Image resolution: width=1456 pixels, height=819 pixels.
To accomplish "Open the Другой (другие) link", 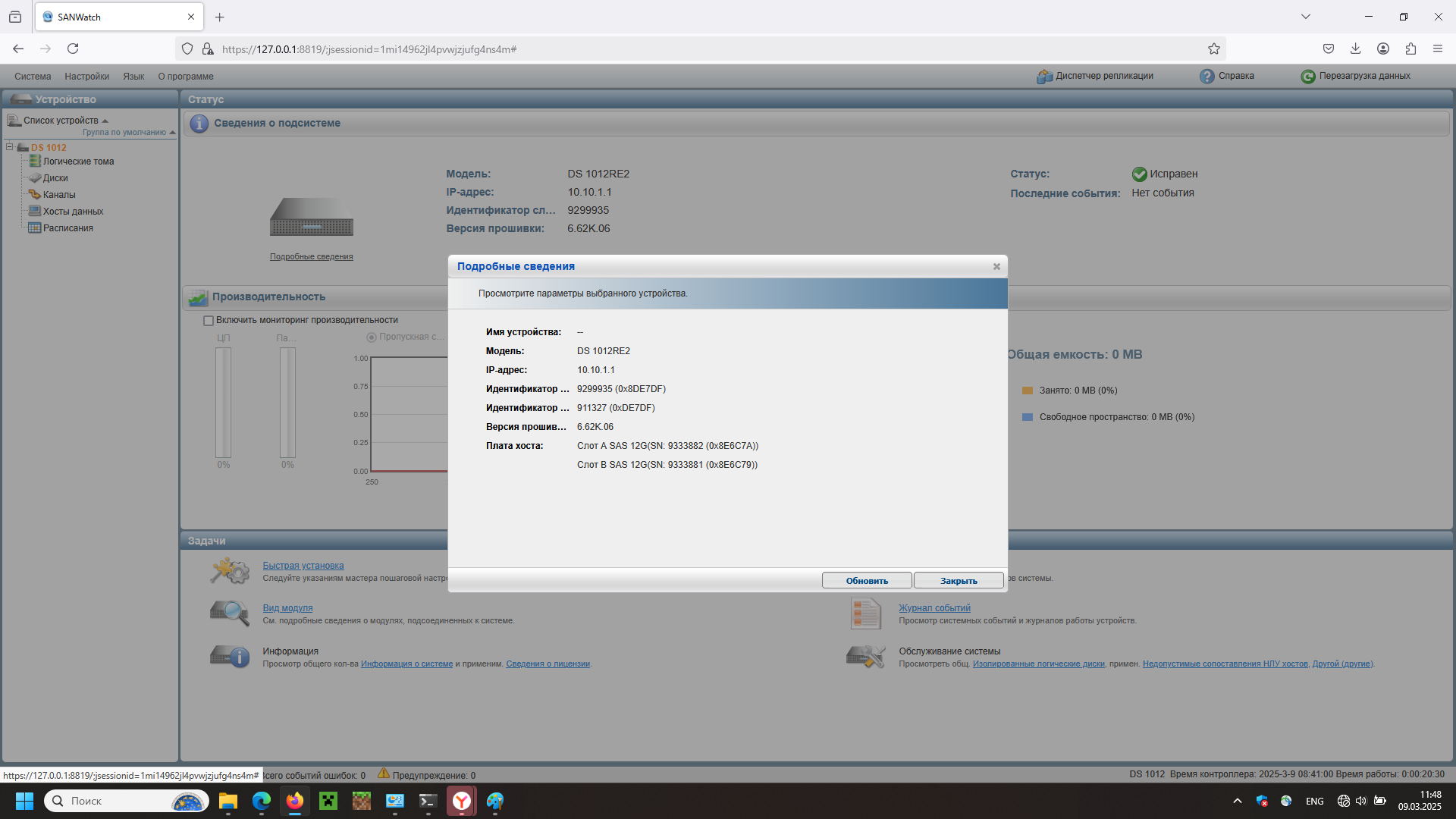I will point(1342,664).
